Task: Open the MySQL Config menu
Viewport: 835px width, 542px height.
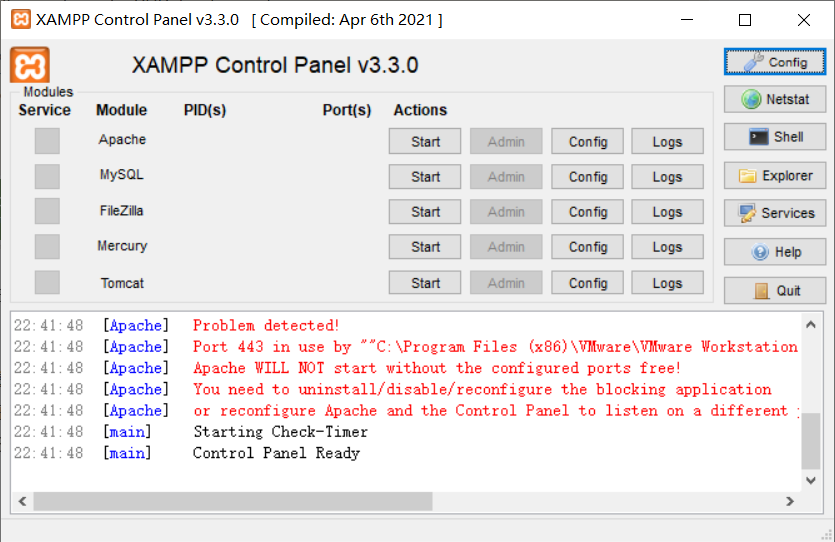Action: click(587, 177)
